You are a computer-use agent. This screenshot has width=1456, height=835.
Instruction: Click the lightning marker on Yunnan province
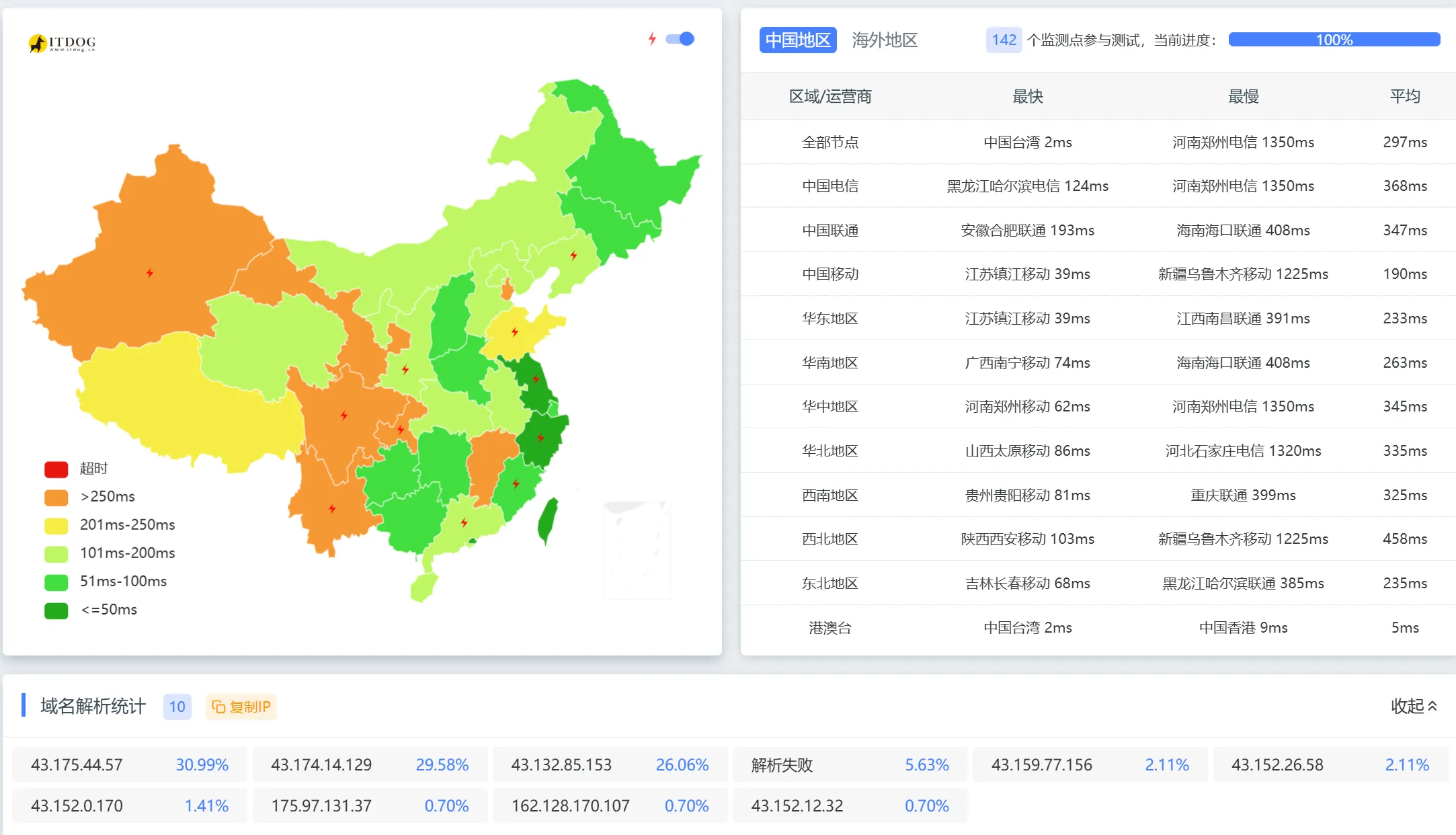click(x=332, y=509)
